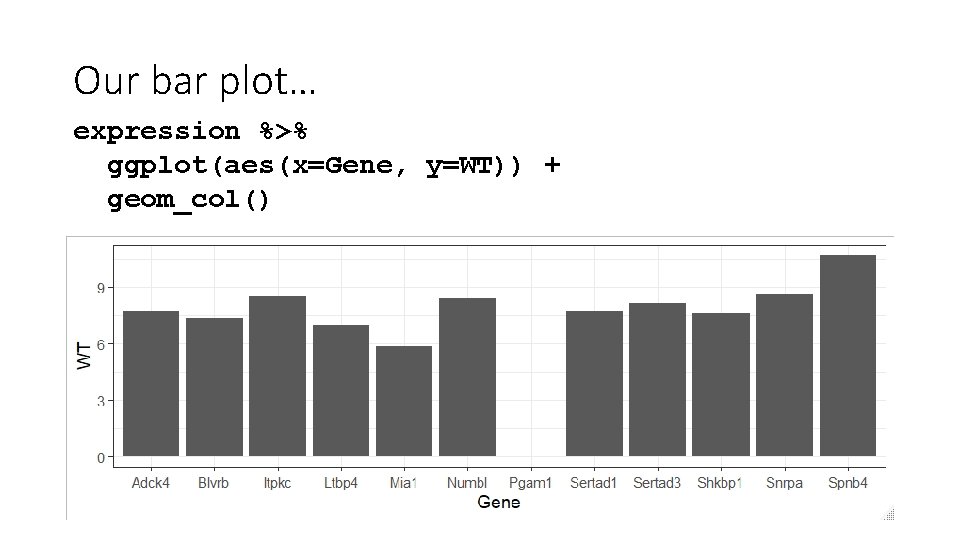Click the Adck4 bar in chart
The width and height of the screenshot is (960, 540).
[x=151, y=383]
